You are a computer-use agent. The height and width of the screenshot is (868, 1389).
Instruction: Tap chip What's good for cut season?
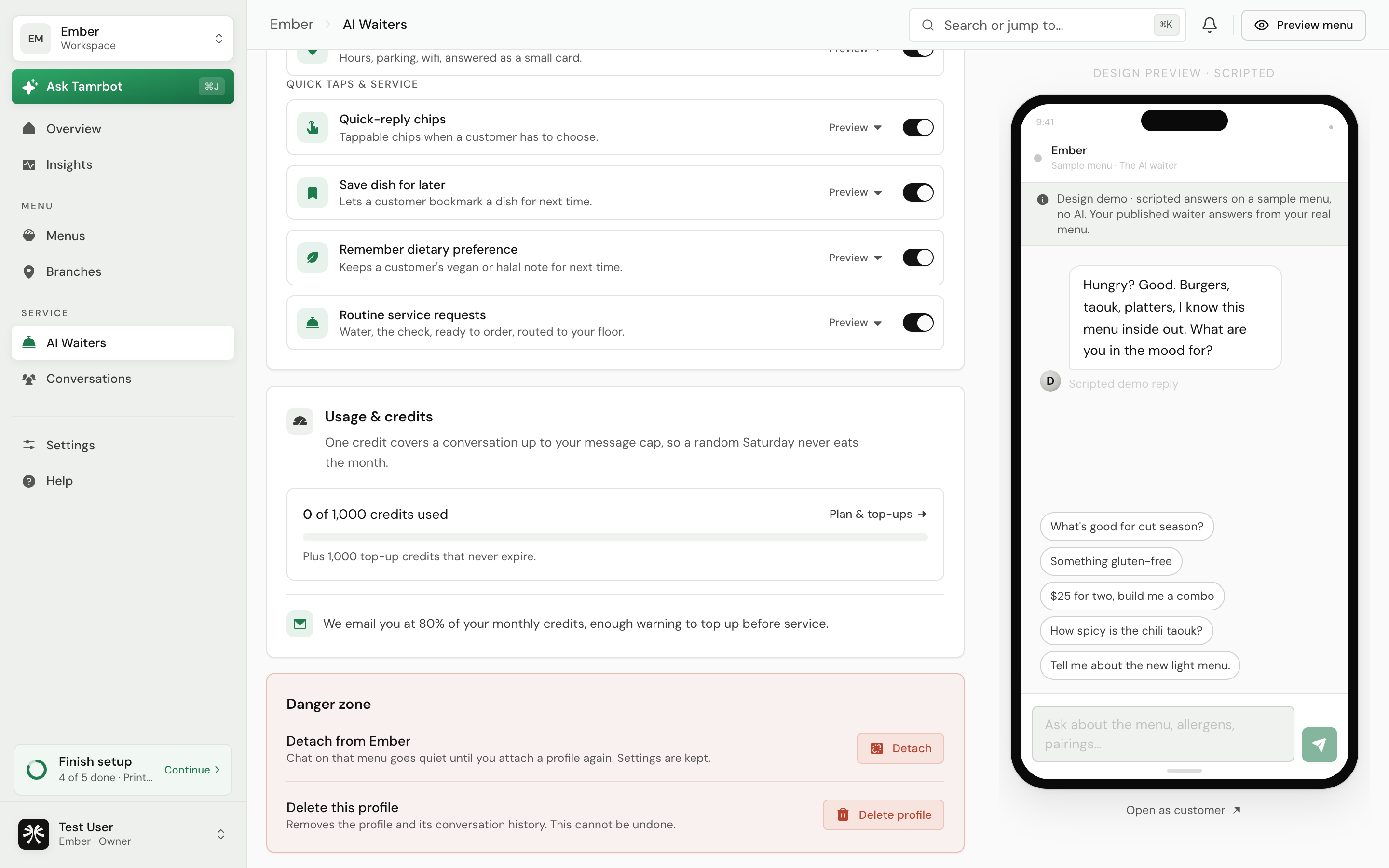pyautogui.click(x=1126, y=527)
